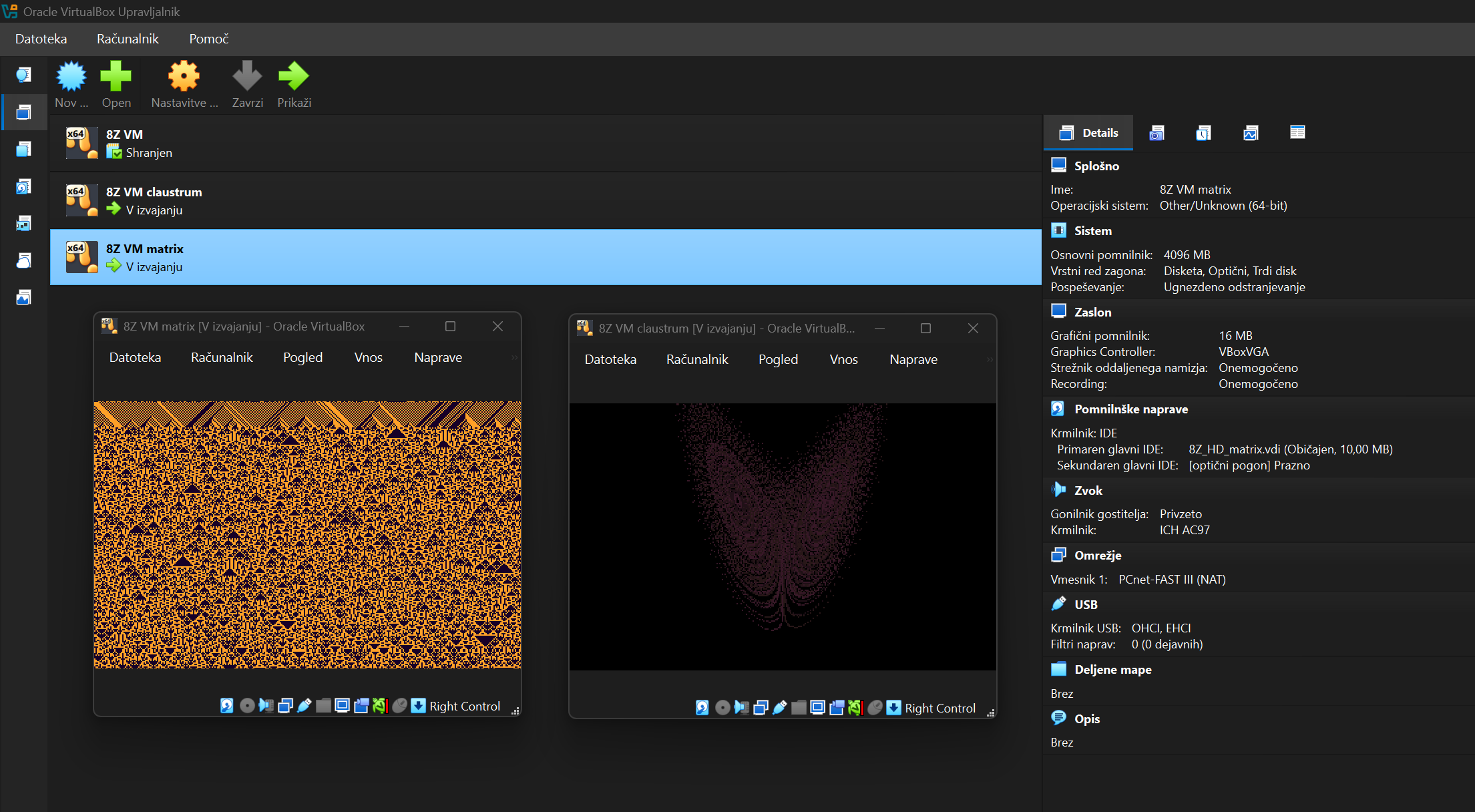
Task: Select the 8Z VM matrix machine entry
Action: [x=546, y=257]
